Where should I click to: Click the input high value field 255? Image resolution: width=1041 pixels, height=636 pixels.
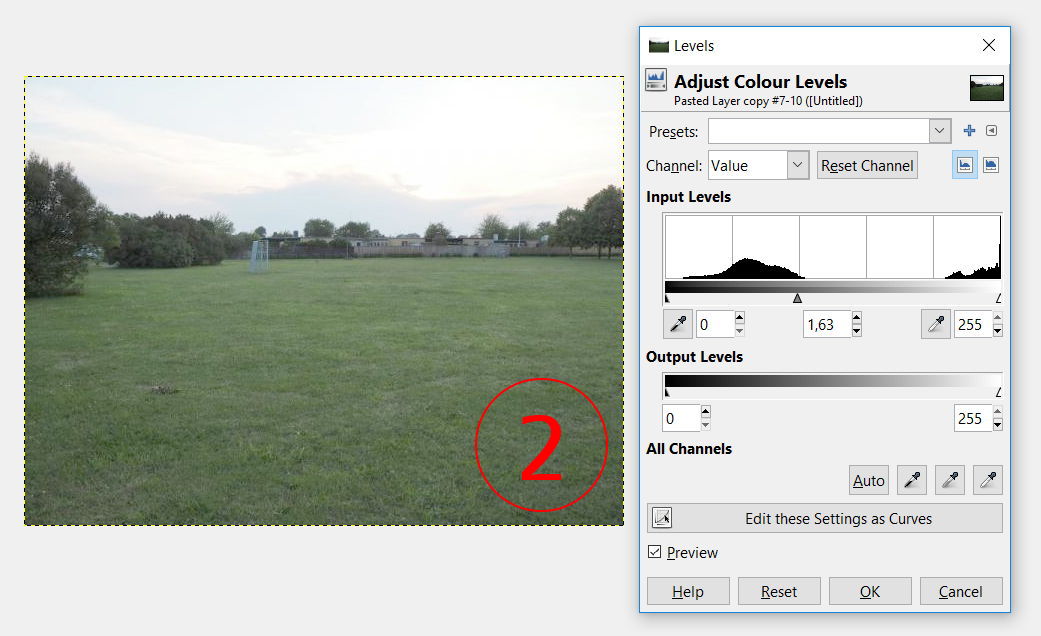click(x=973, y=324)
